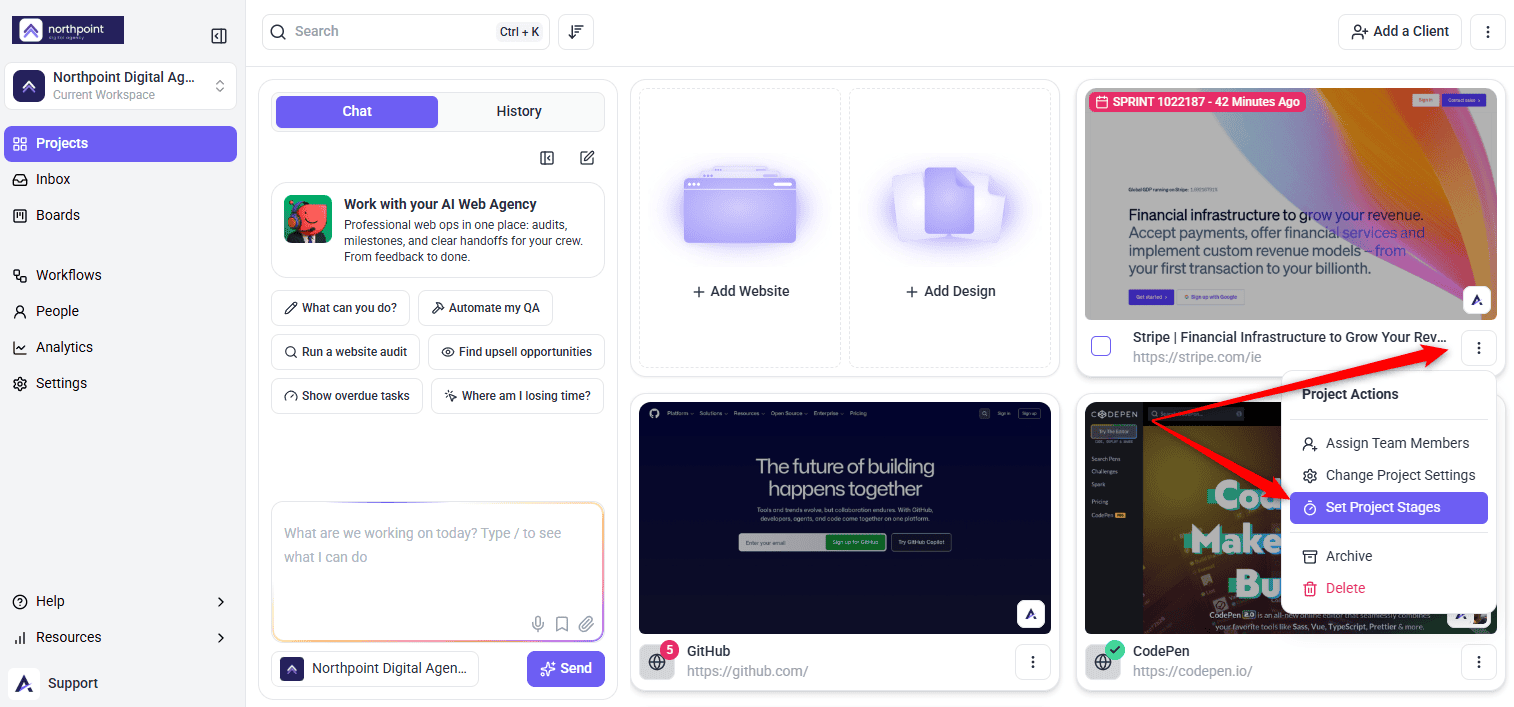
Task: Click the What can you do? suggestion
Action: pyautogui.click(x=340, y=308)
